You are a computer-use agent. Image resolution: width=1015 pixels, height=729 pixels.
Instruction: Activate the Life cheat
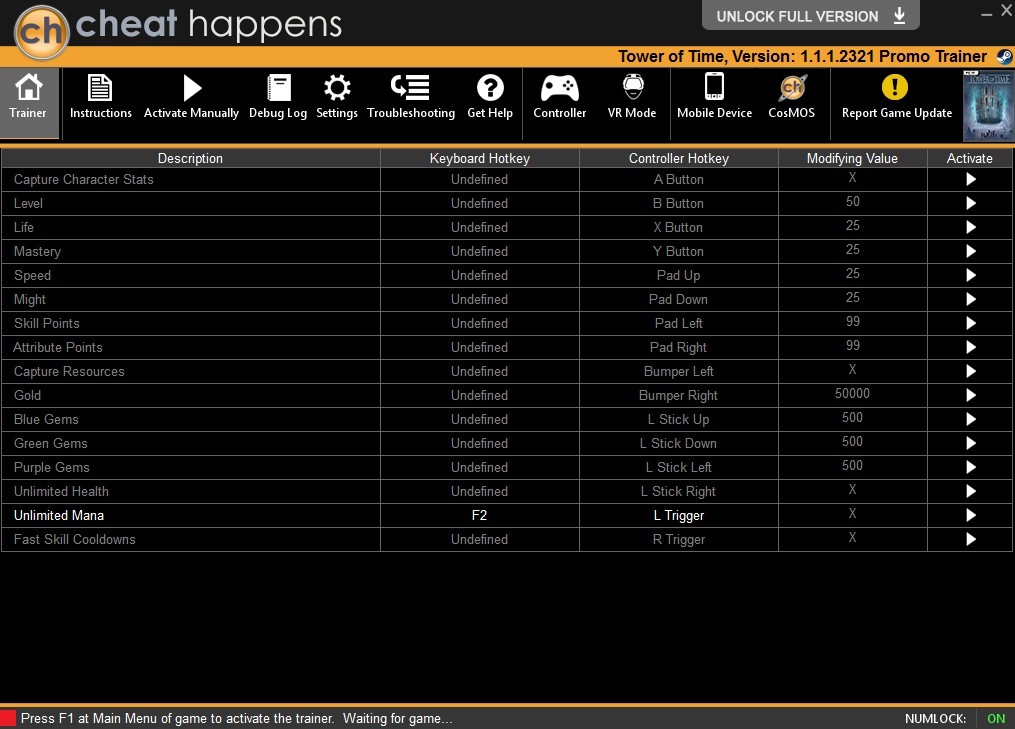(x=970, y=227)
